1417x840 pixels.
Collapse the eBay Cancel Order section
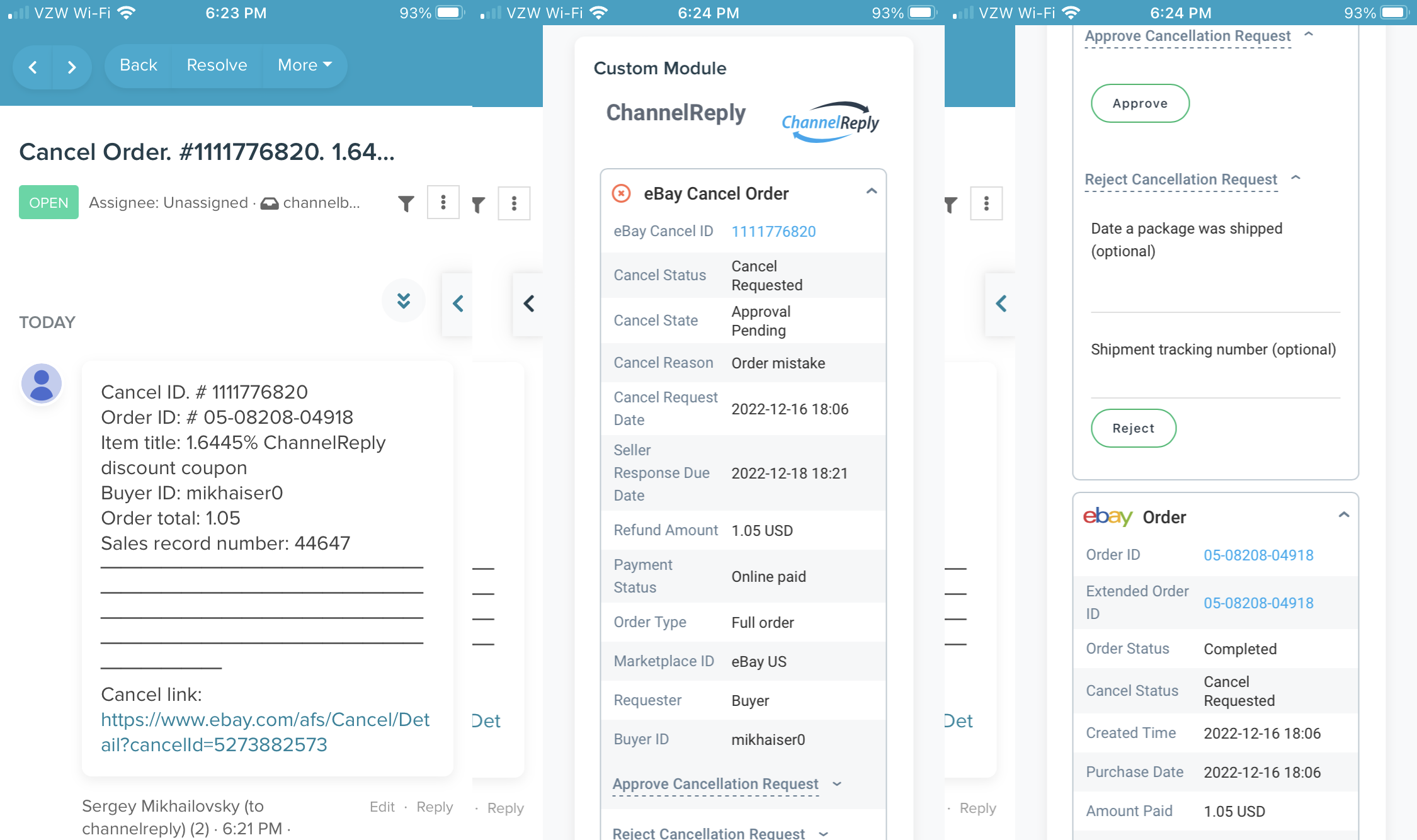pos(872,191)
